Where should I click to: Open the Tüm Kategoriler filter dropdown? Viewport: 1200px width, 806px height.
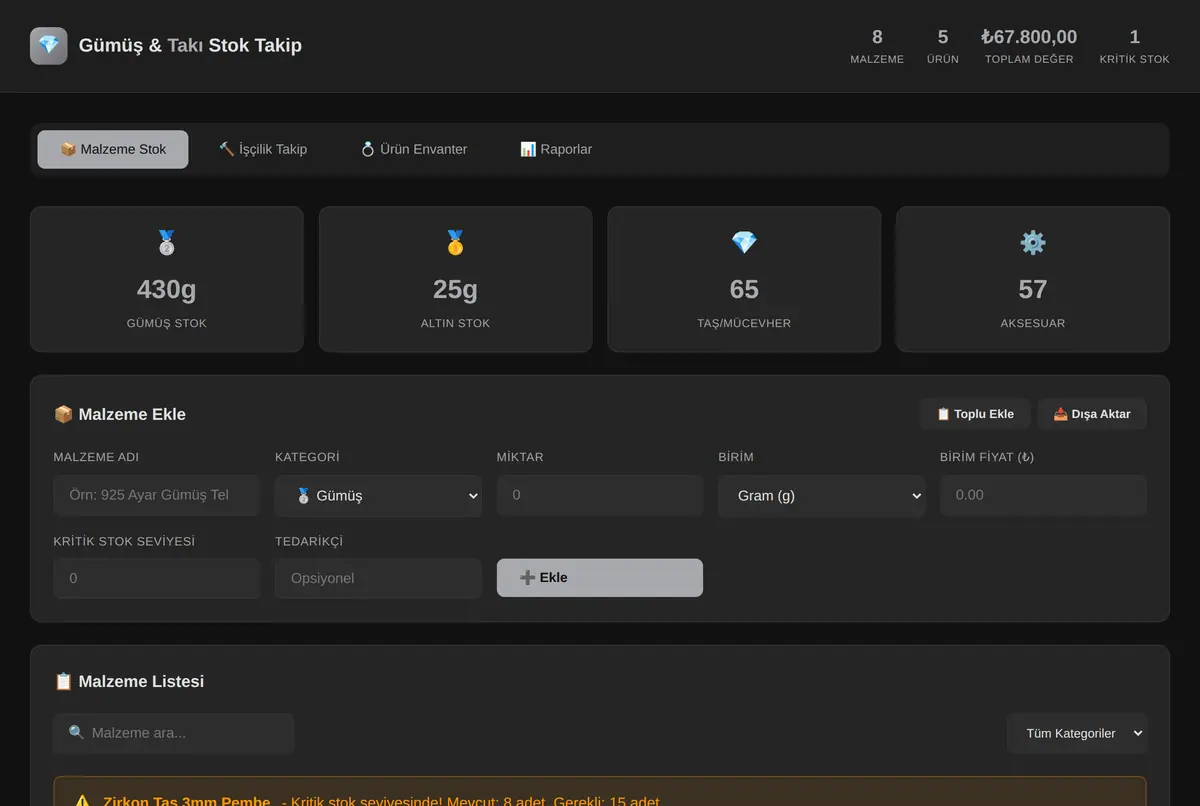click(1077, 733)
